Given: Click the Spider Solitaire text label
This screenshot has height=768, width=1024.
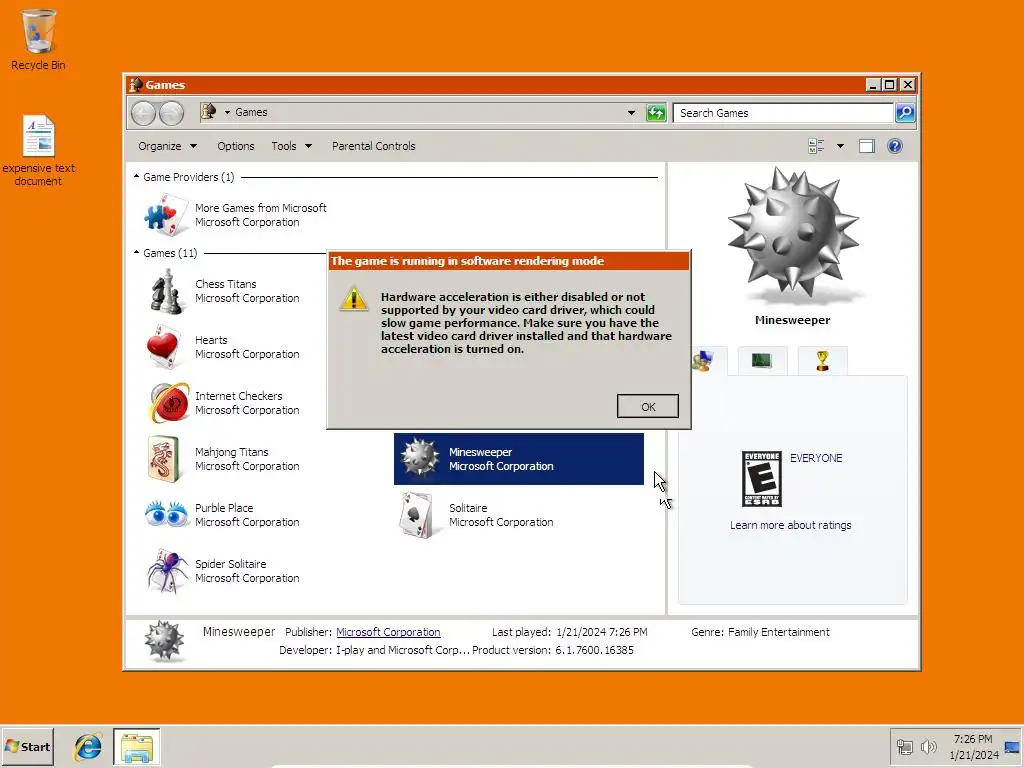Looking at the screenshot, I should [231, 564].
